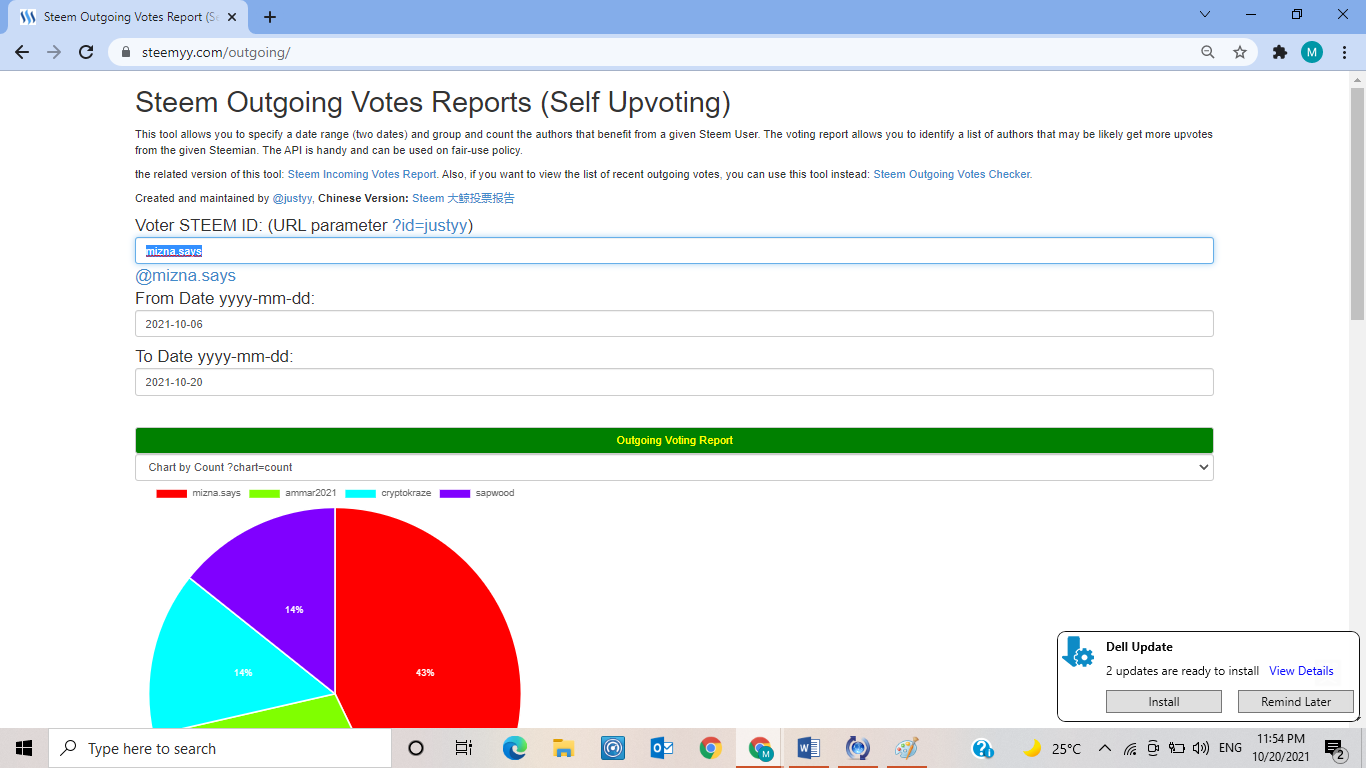This screenshot has height=768, width=1366.
Task: Reload the steemyy page
Action: coord(86,52)
